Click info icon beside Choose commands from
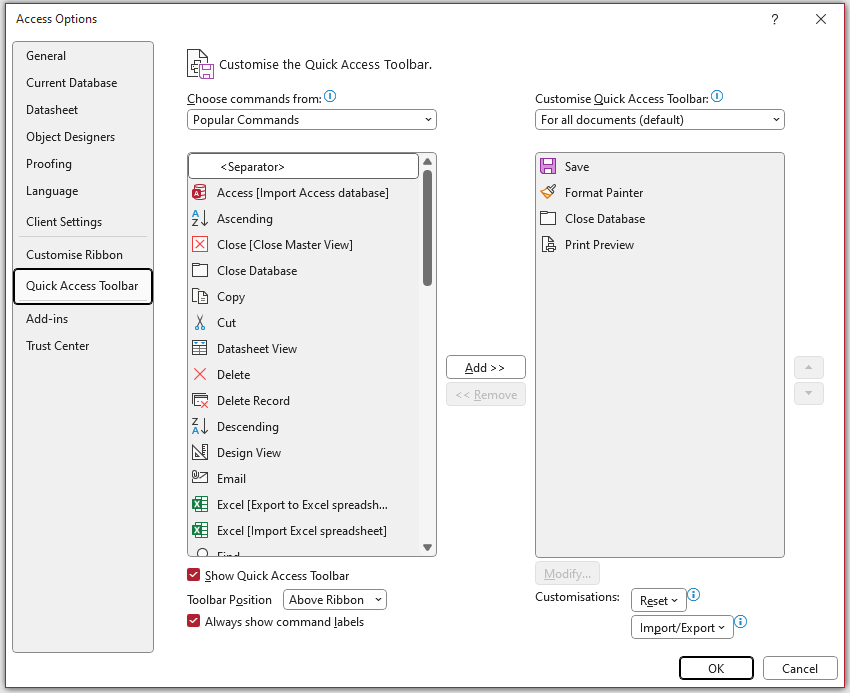This screenshot has width=850, height=693. pyautogui.click(x=330, y=97)
